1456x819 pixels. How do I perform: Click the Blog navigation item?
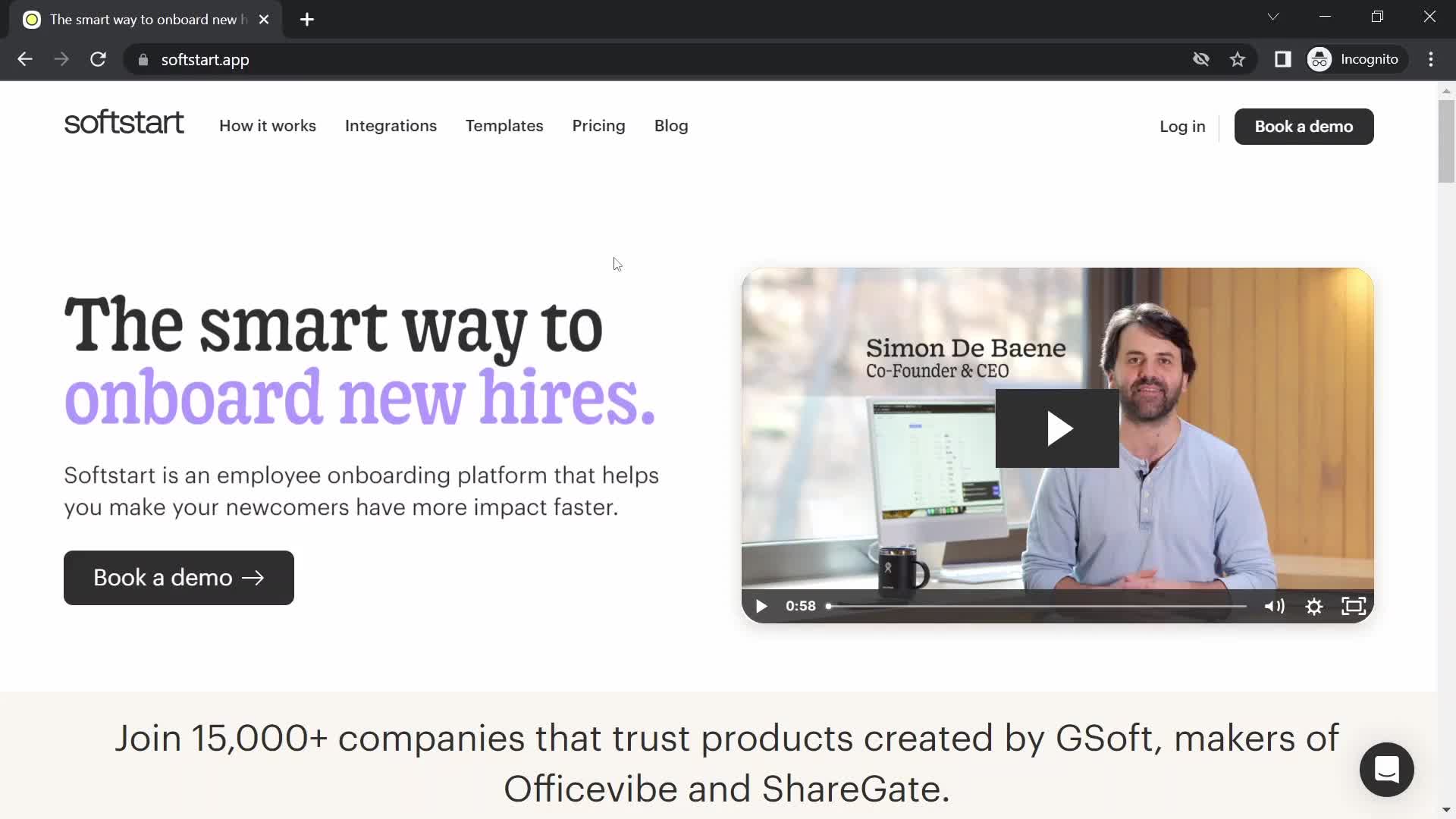(x=671, y=125)
